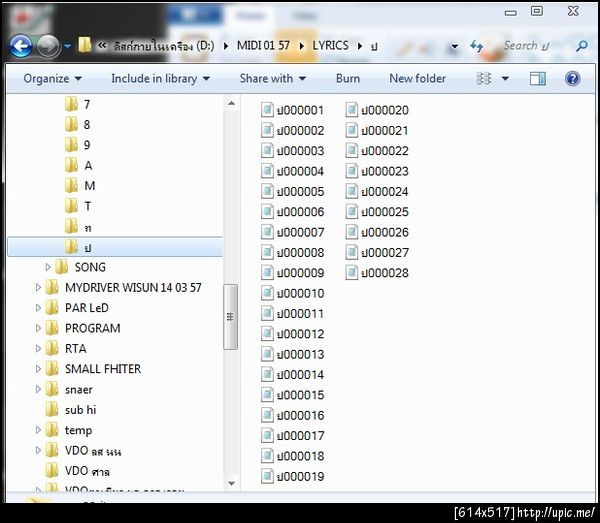The height and width of the screenshot is (523, 600).
Task: Expand the temp folder
Action: click(38, 430)
